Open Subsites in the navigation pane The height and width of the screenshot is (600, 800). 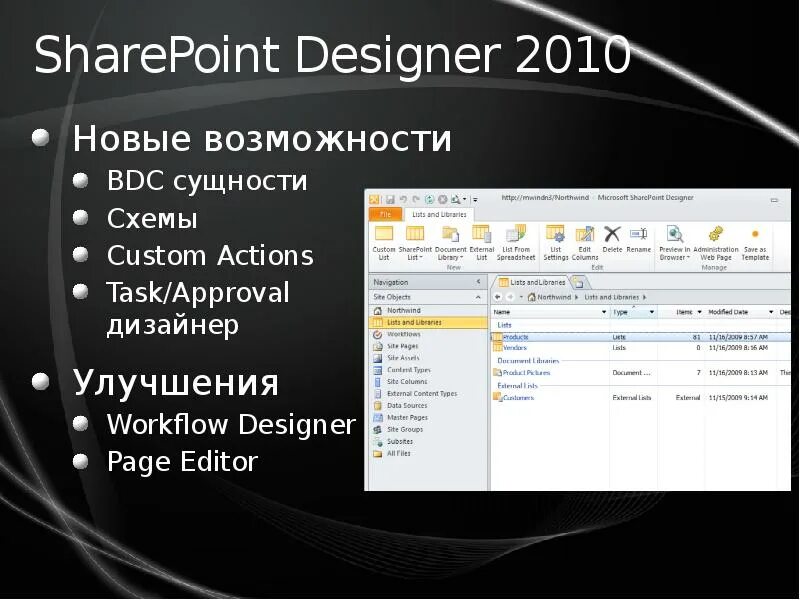(428, 441)
